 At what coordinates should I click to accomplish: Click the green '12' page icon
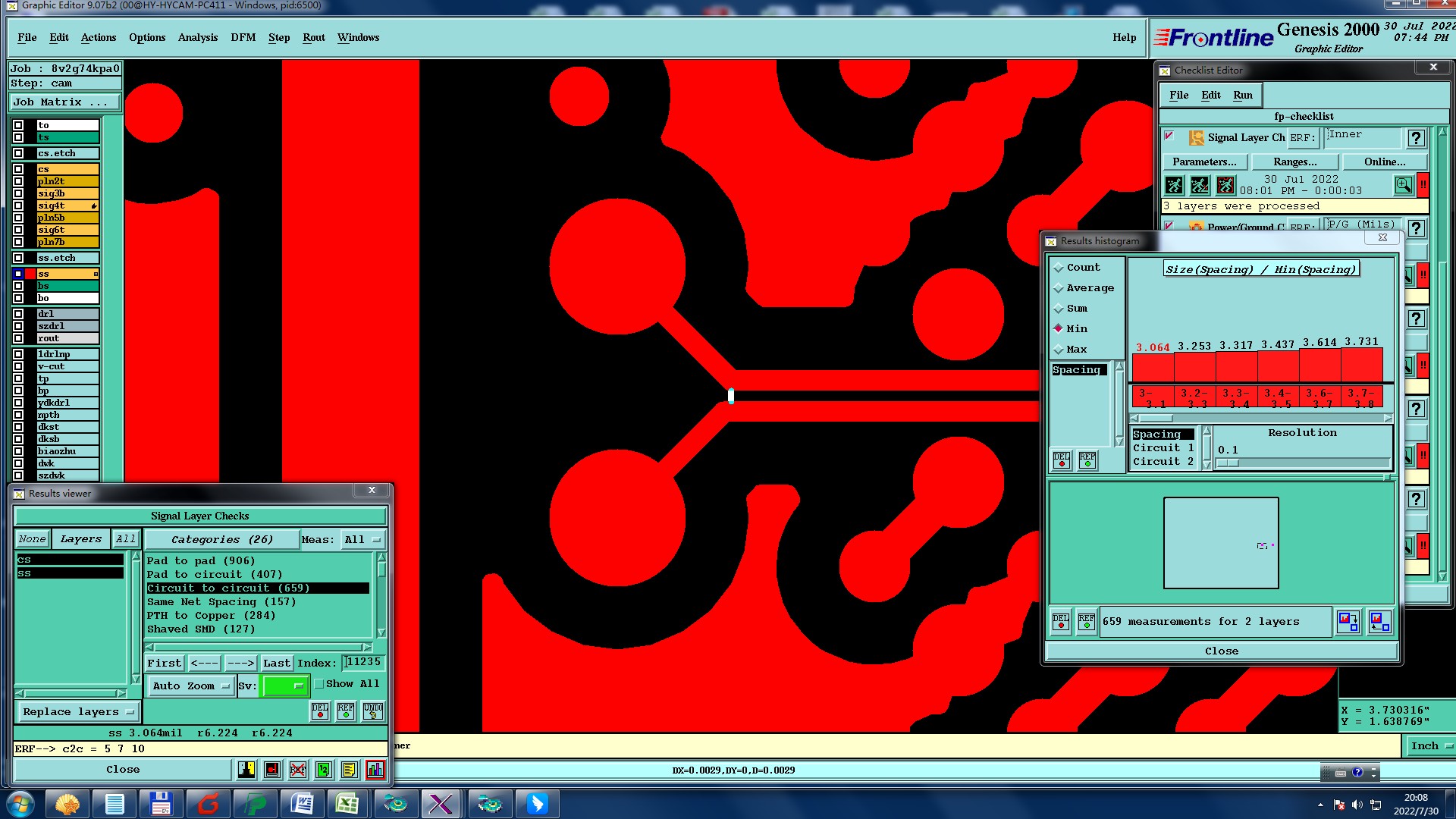pos(324,770)
